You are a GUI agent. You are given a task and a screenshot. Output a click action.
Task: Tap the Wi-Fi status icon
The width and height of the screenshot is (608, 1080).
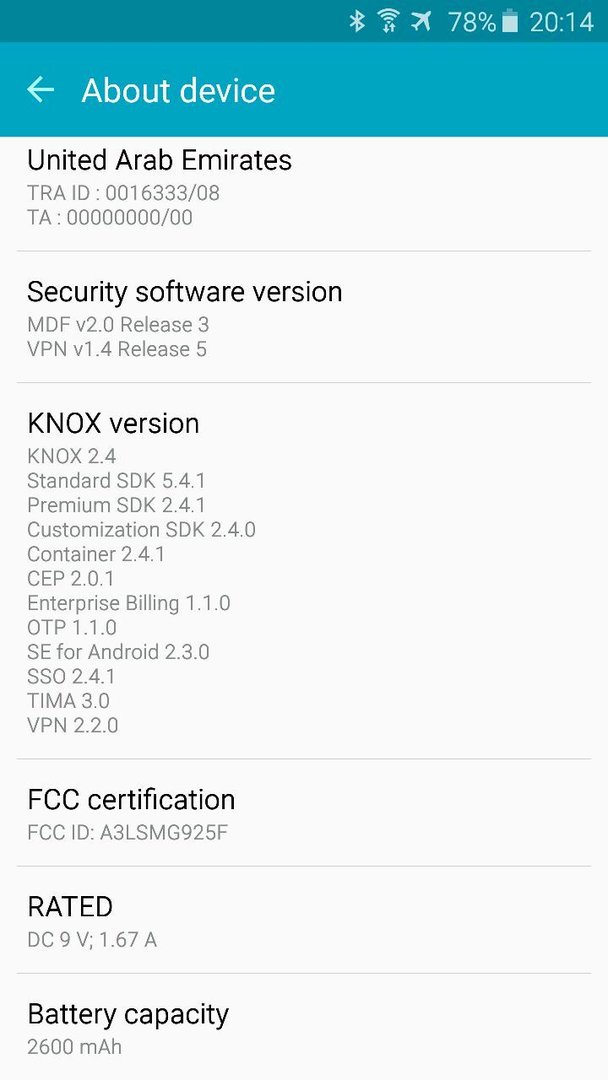389,21
